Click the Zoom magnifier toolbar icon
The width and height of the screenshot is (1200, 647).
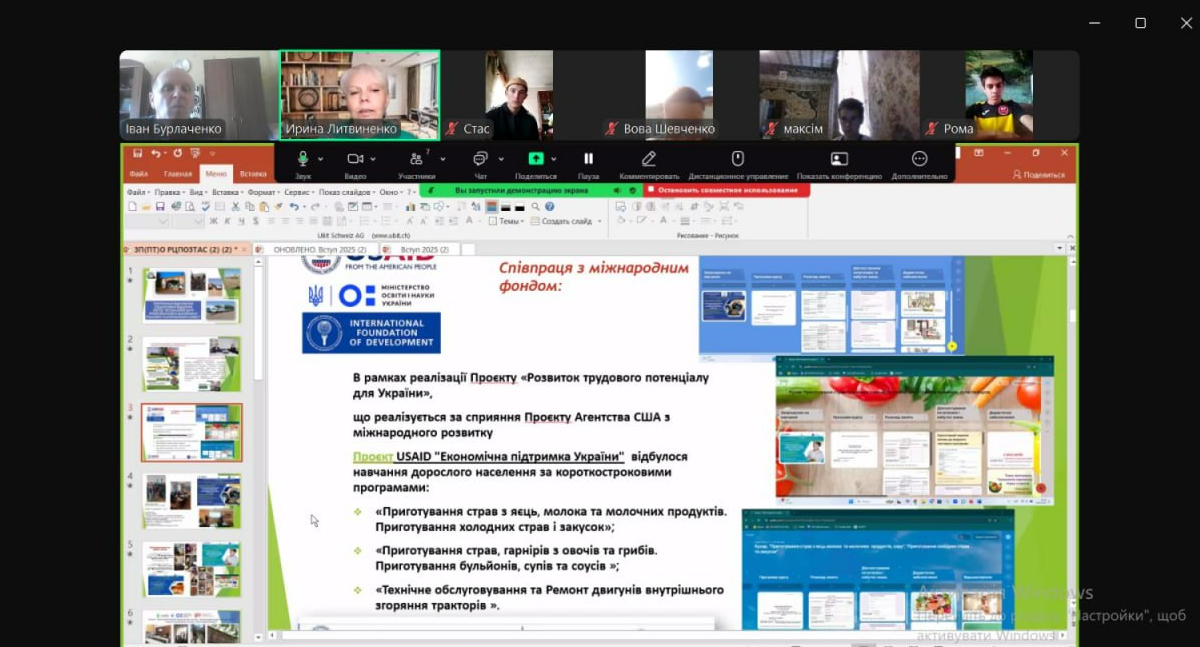pos(535,207)
